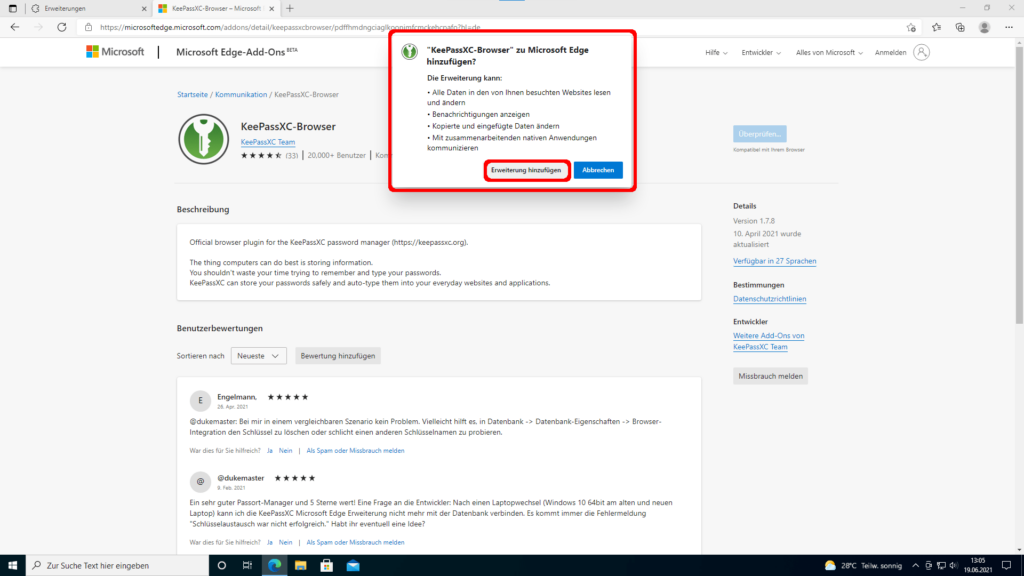This screenshot has width=1024, height=576.
Task: Click Anmelden link in header
Action: tap(890, 52)
